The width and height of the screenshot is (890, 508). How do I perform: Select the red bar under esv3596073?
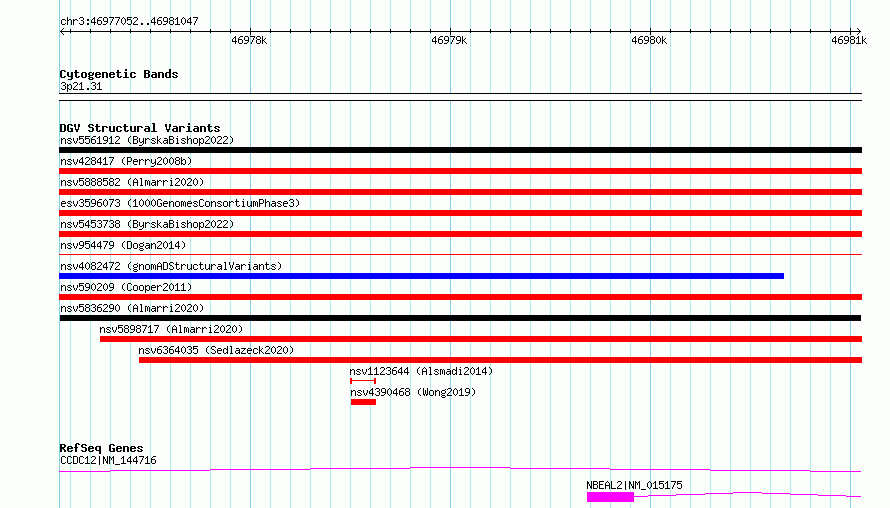point(460,213)
